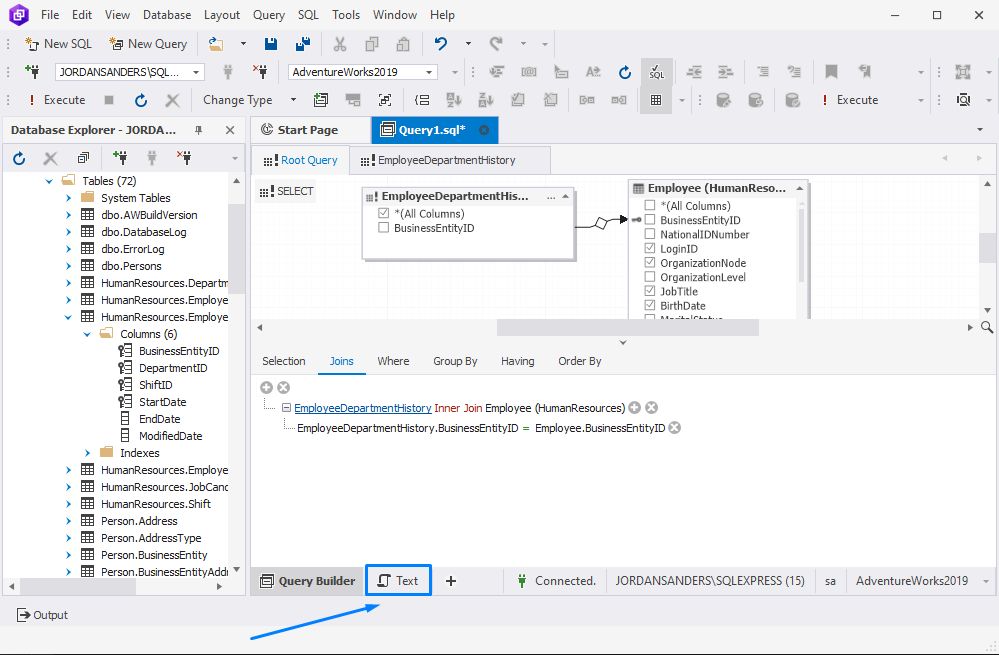Add a join using the plus icon above the tree
This screenshot has width=999, height=655.
266,387
